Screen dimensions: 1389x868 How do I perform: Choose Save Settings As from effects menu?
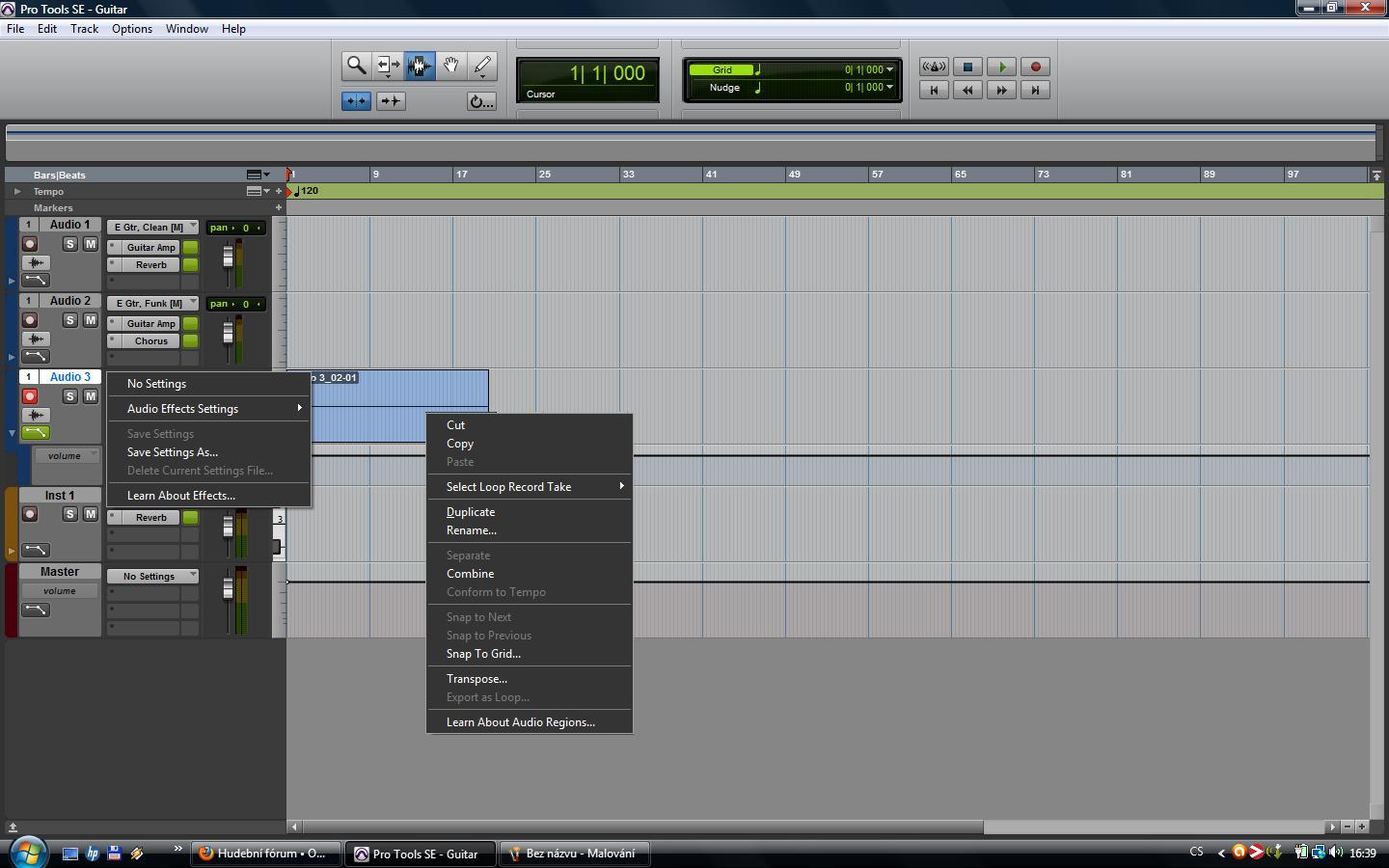pyautogui.click(x=209, y=452)
